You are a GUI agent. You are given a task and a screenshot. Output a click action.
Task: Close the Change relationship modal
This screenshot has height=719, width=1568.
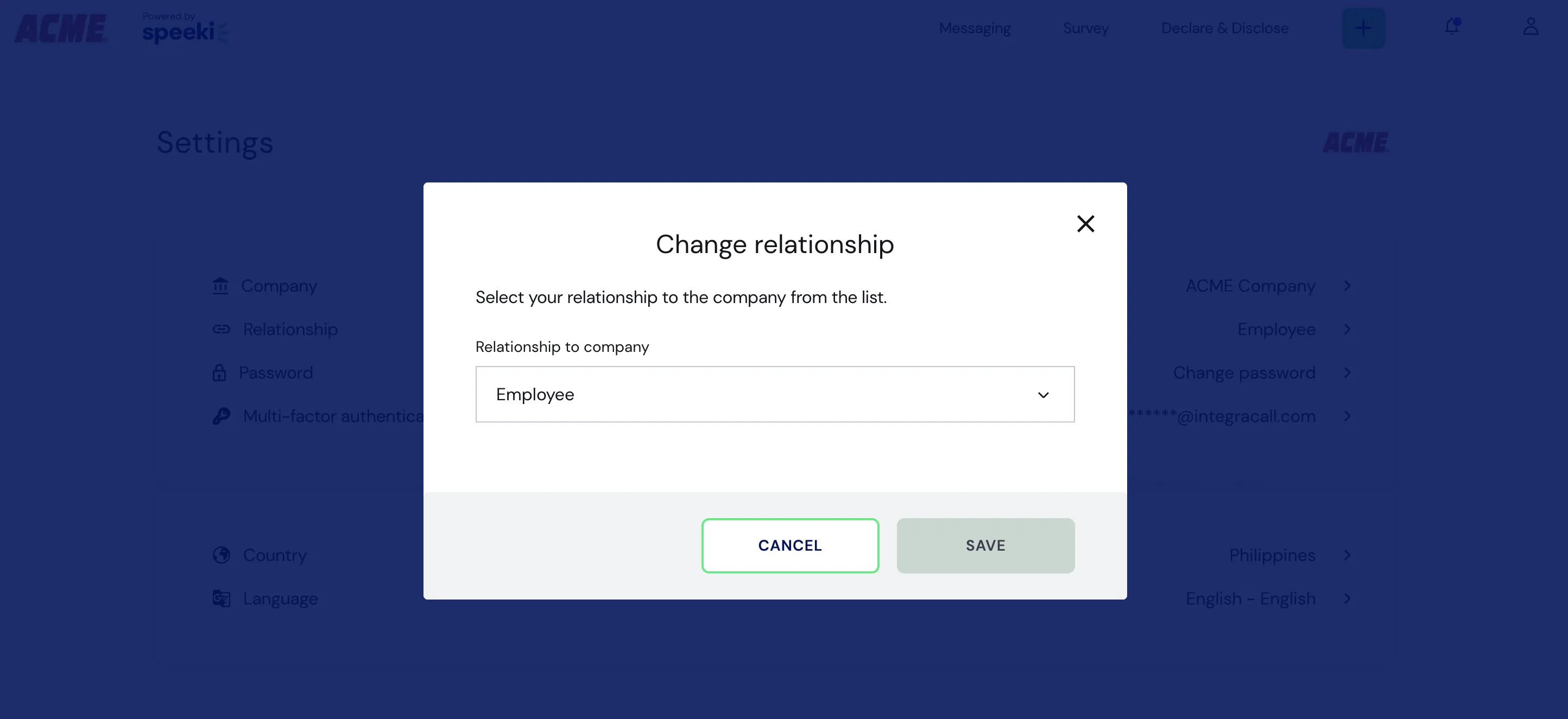pos(1086,223)
